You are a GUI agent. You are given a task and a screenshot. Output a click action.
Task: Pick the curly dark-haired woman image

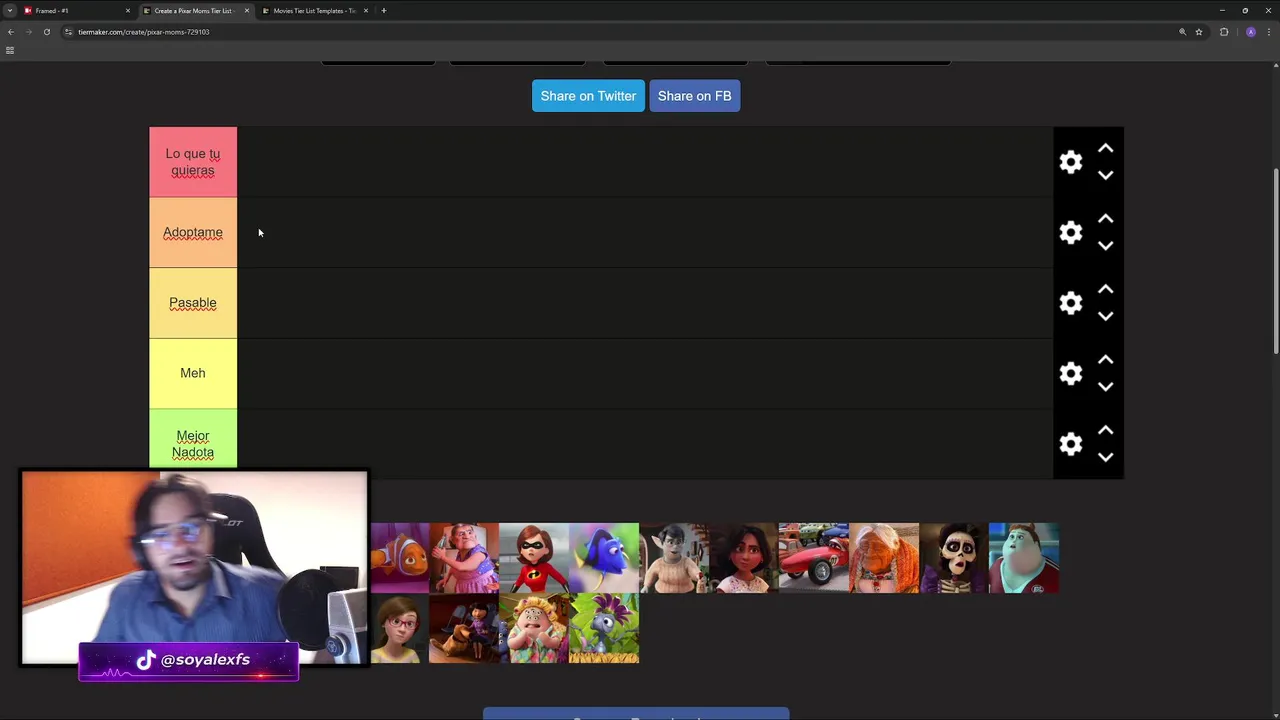point(744,558)
